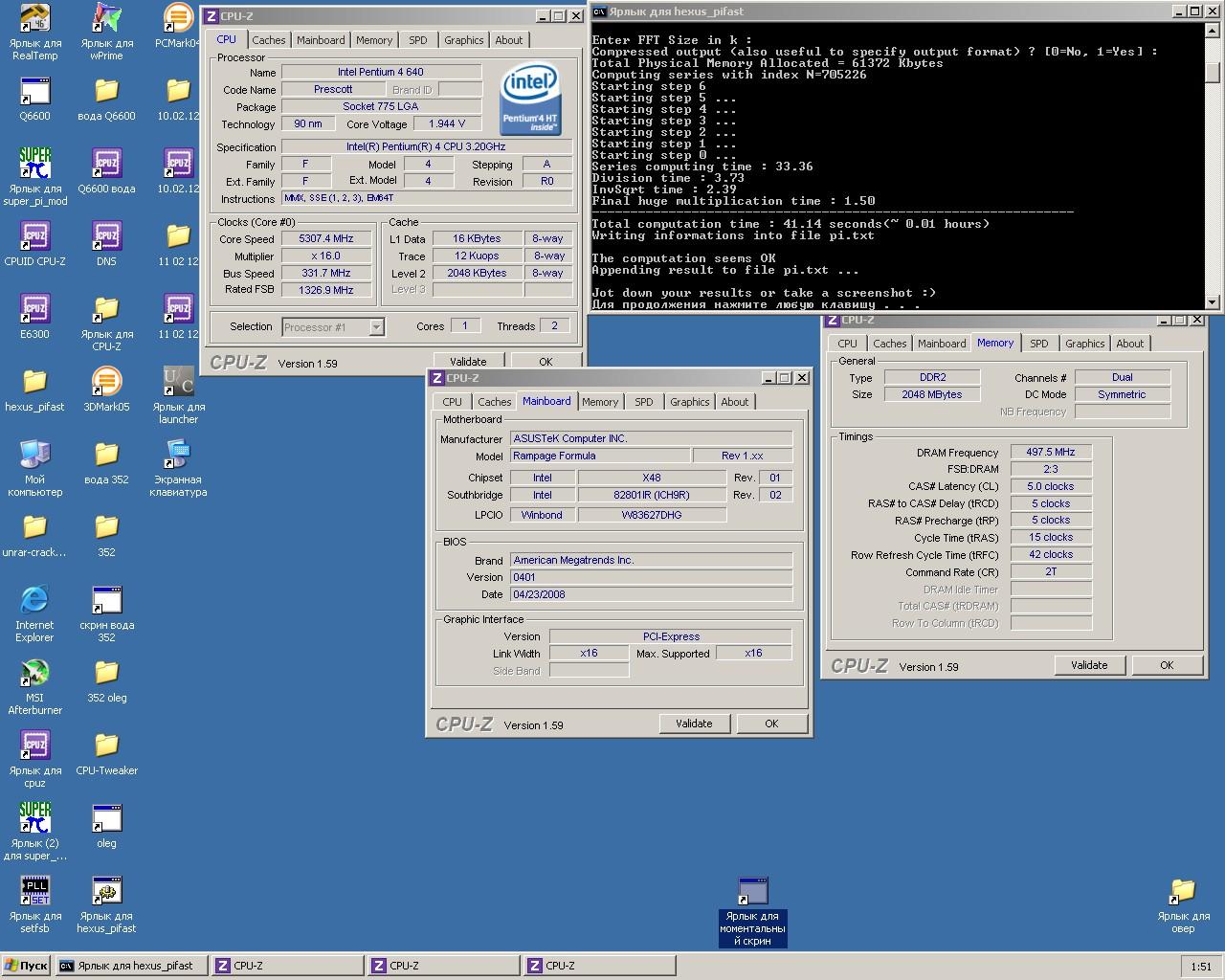Open the launcher shortcut icon
1225x980 pixels.
pyautogui.click(x=178, y=382)
